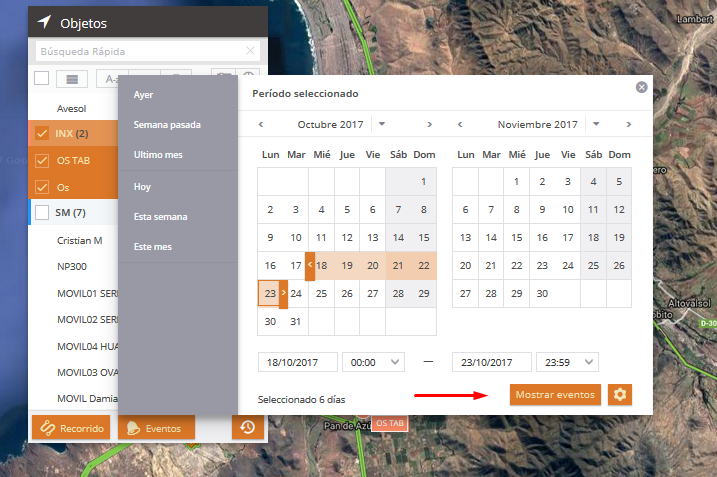The height and width of the screenshot is (477, 717).
Task: Click the end date field 23/10/2017
Action: tap(492, 362)
